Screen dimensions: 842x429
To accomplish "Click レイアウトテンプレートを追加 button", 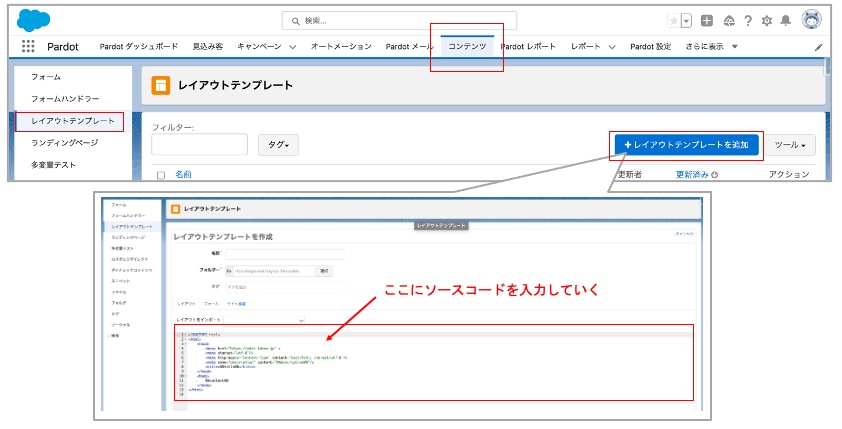I will 686,144.
